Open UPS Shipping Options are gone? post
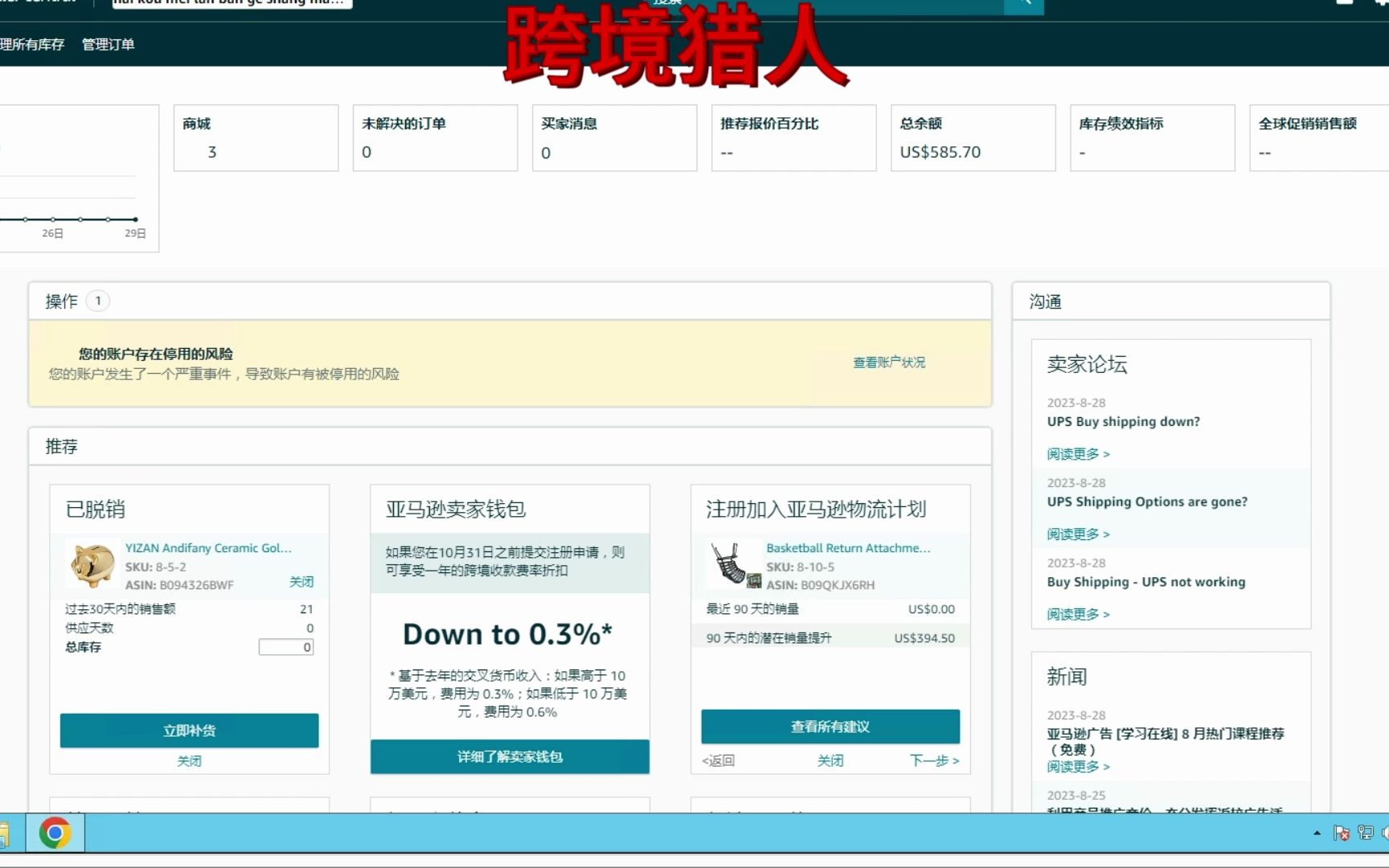 (x=1147, y=502)
